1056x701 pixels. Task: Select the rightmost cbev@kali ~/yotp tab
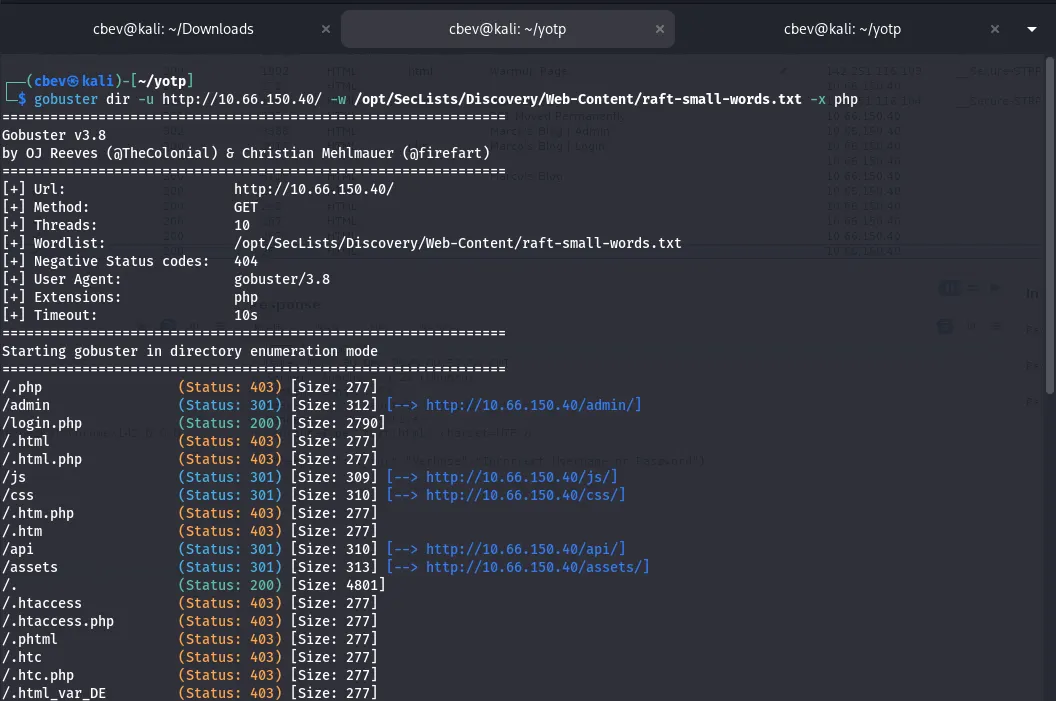click(x=842, y=29)
